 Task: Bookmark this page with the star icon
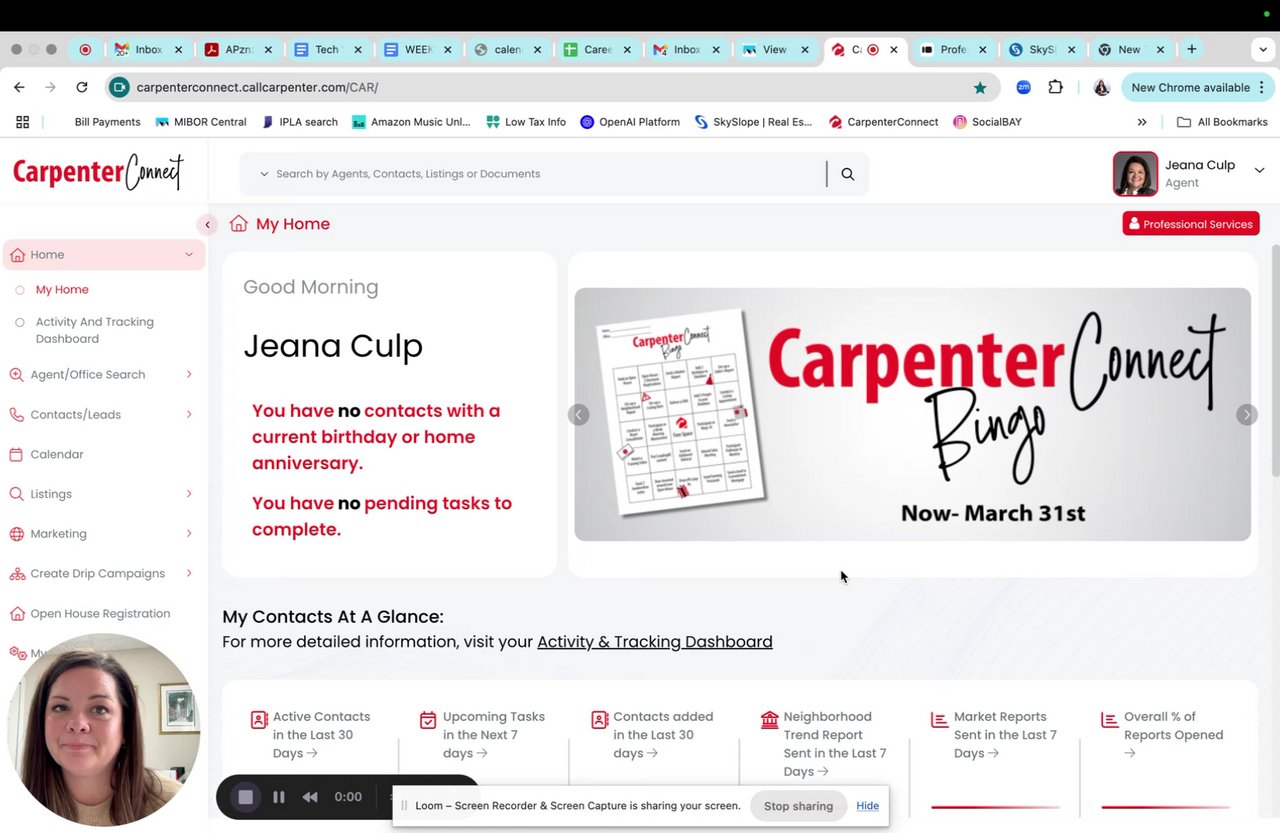pyautogui.click(x=980, y=88)
